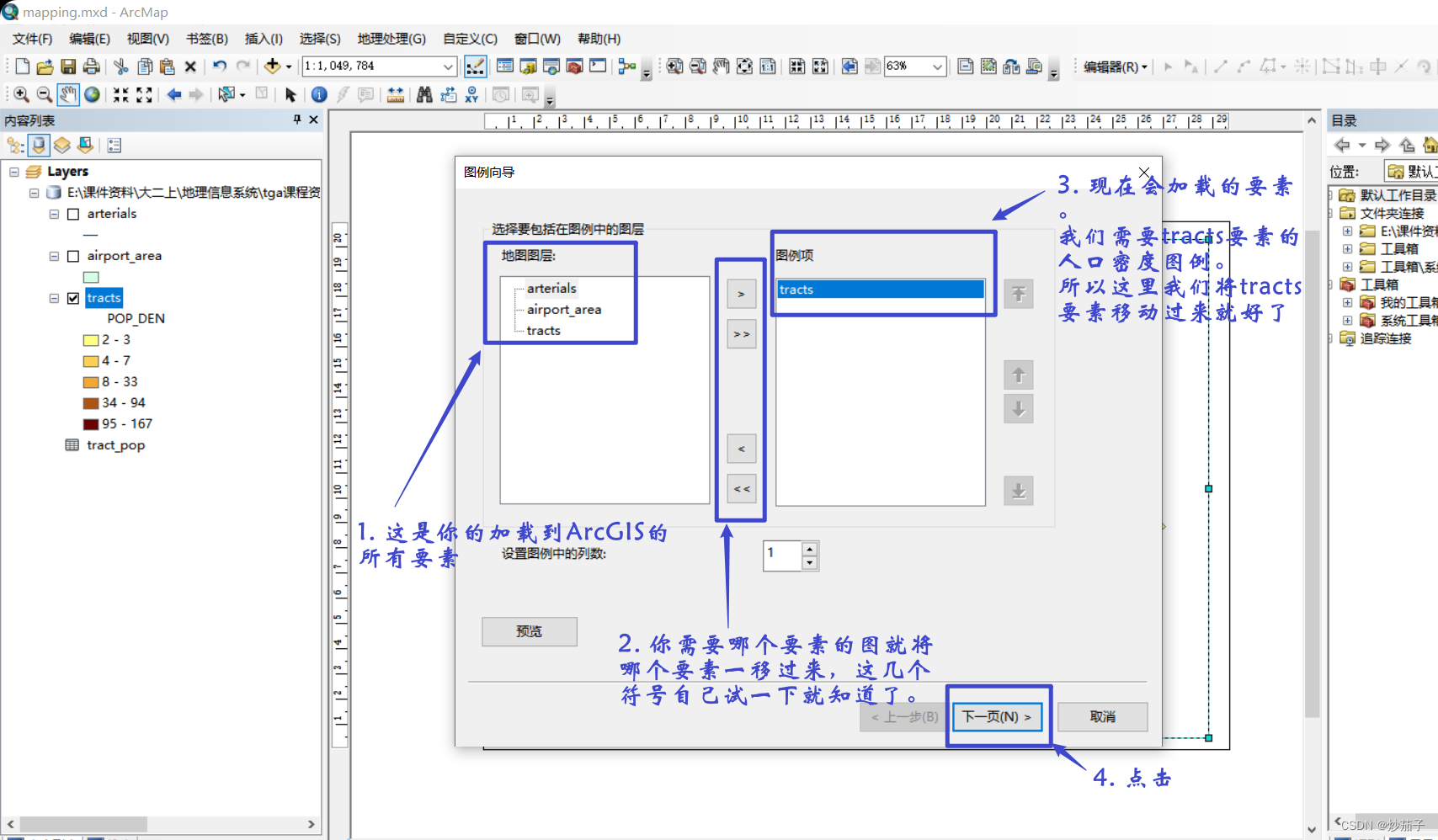Image resolution: width=1438 pixels, height=840 pixels.
Task: Click single > add layer button
Action: [742, 294]
